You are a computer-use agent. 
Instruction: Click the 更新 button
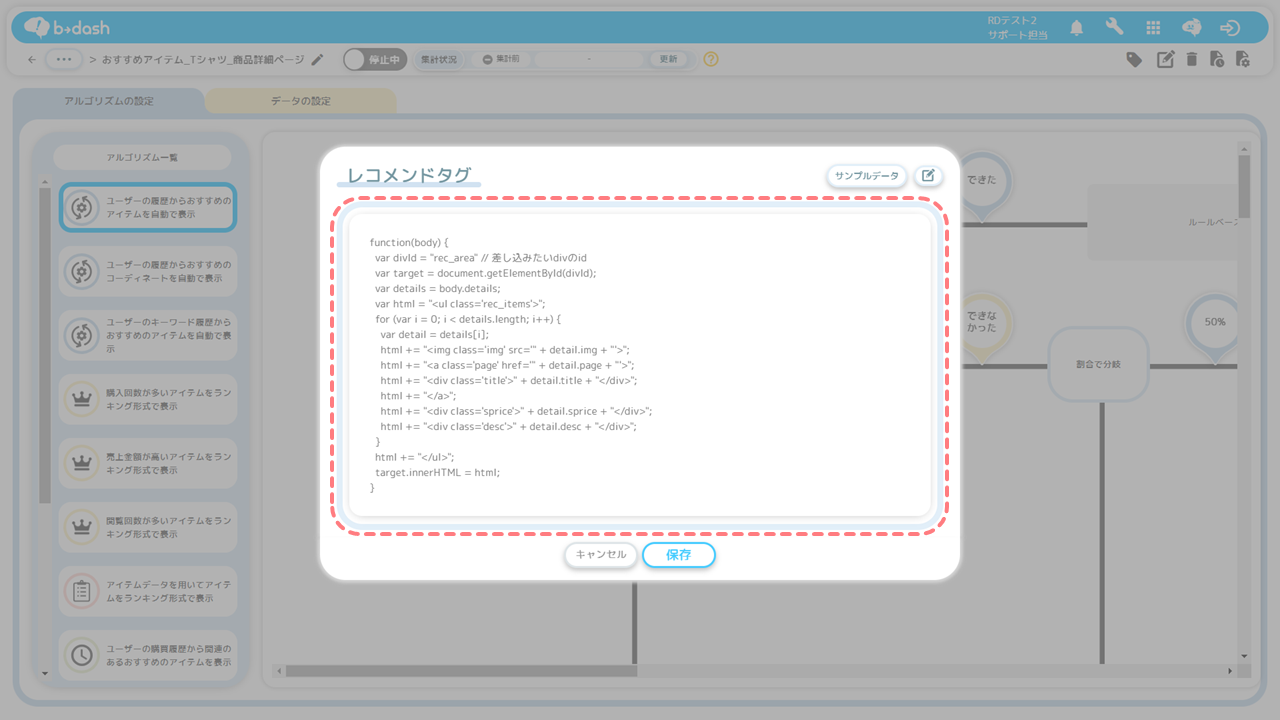(669, 60)
